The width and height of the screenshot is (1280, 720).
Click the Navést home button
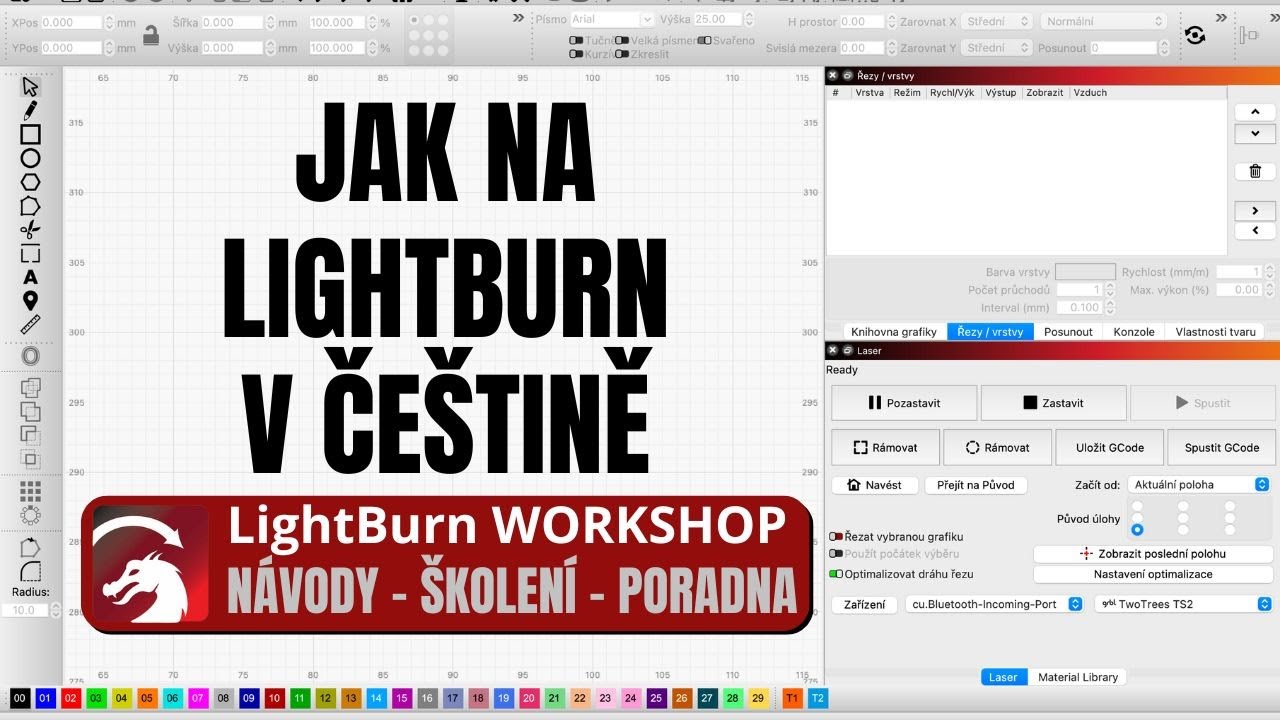(x=874, y=485)
